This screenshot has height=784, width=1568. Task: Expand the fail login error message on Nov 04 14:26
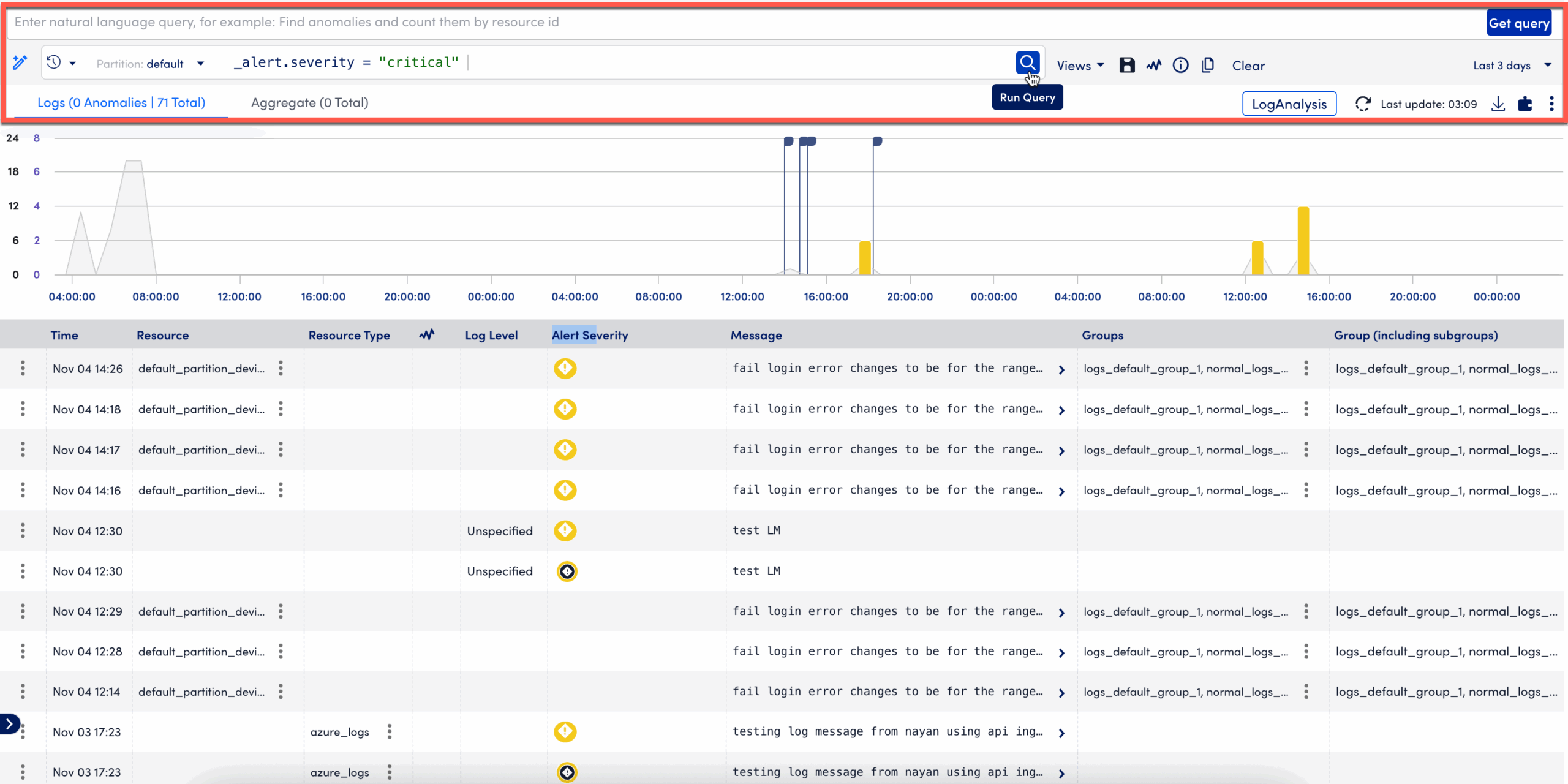(1061, 369)
